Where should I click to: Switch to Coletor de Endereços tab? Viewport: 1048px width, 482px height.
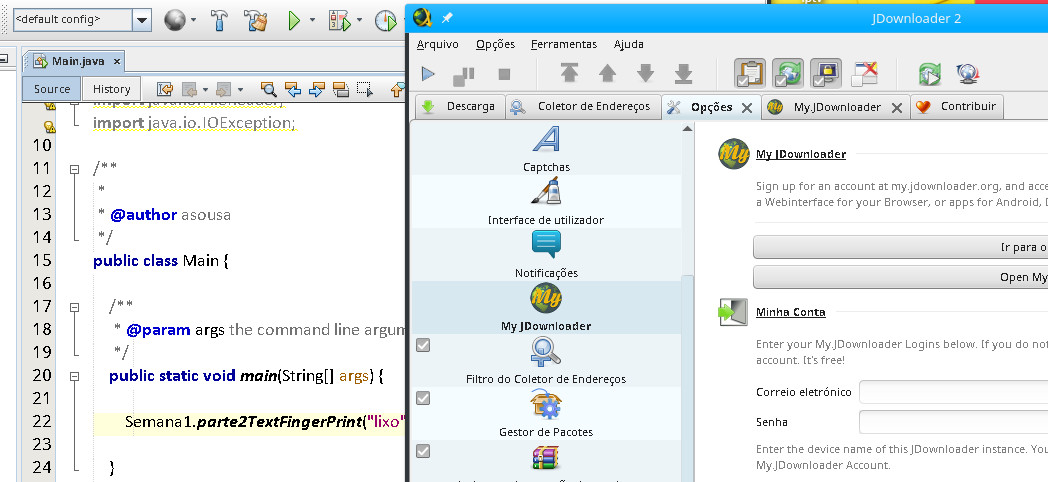[583, 106]
